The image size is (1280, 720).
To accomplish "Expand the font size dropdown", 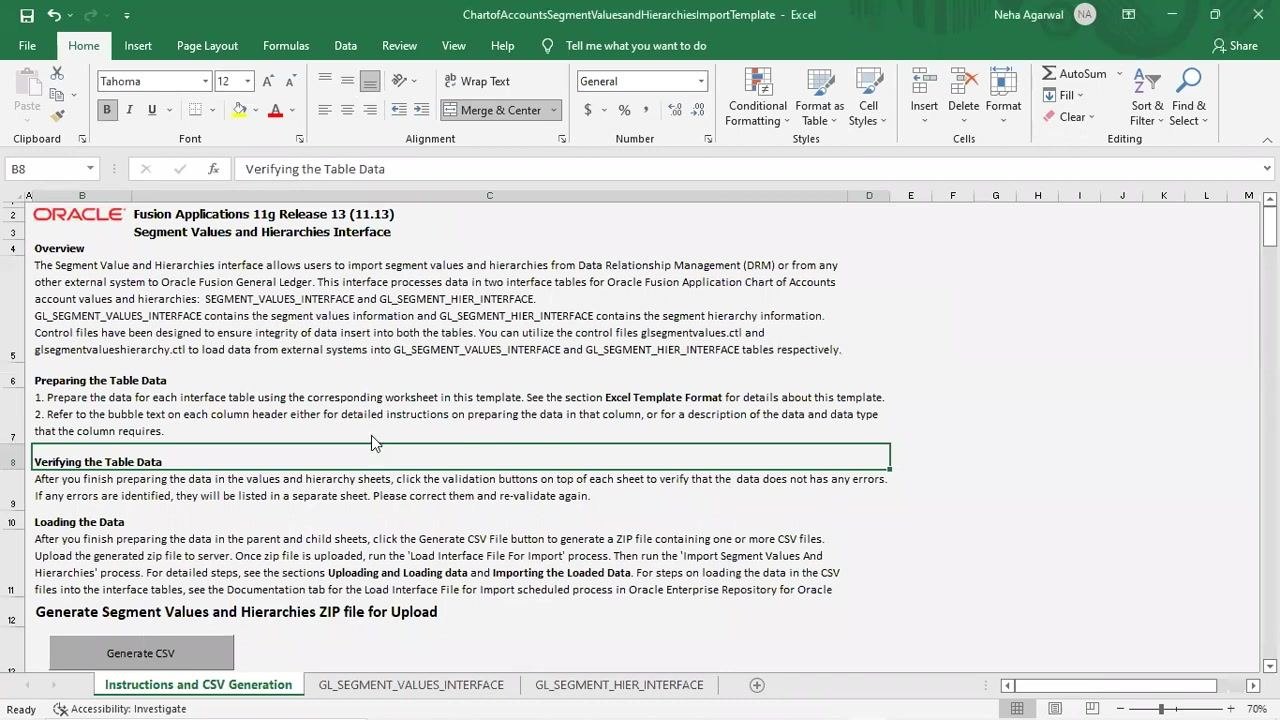I will (247, 81).
